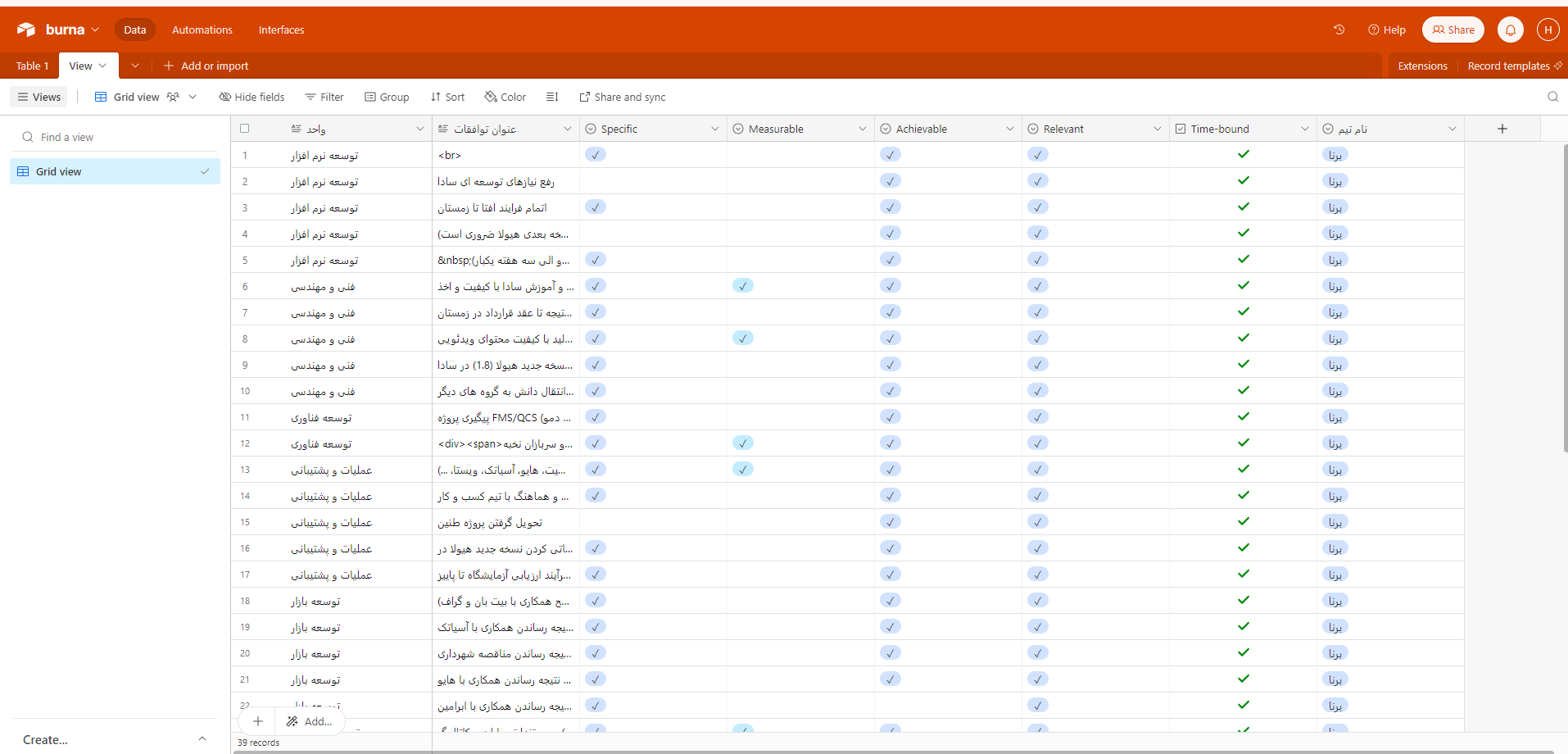The image size is (1568, 754).
Task: Switch to the Automations tab
Action: tap(202, 30)
